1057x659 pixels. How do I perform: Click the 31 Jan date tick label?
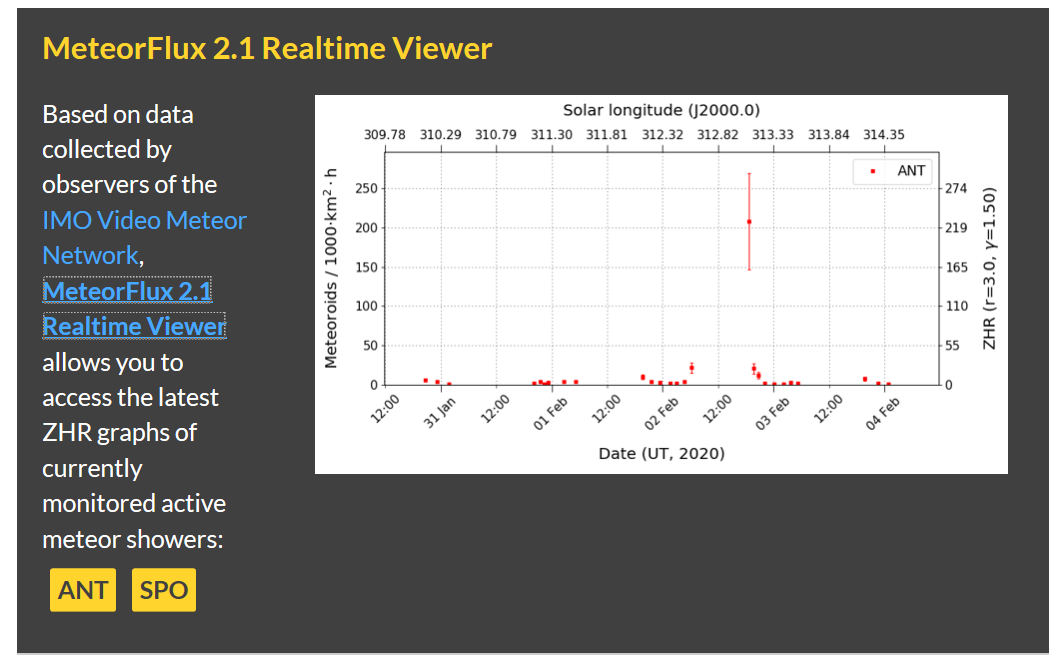coord(440,411)
